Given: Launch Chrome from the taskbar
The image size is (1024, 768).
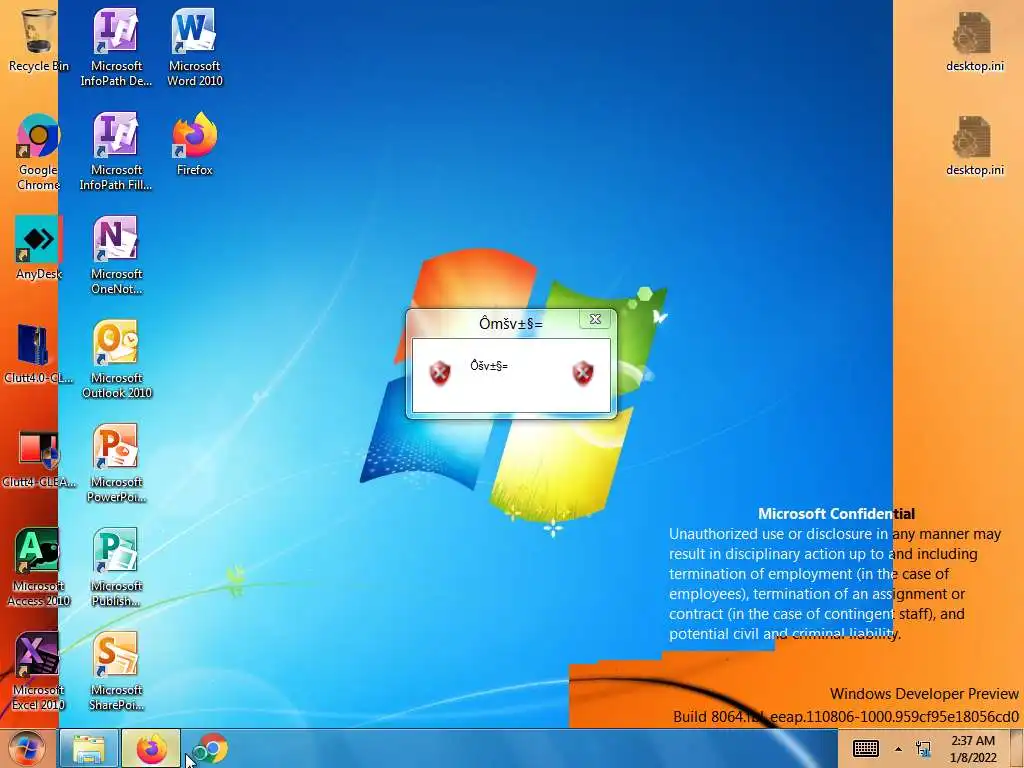Looking at the screenshot, I should tap(212, 748).
